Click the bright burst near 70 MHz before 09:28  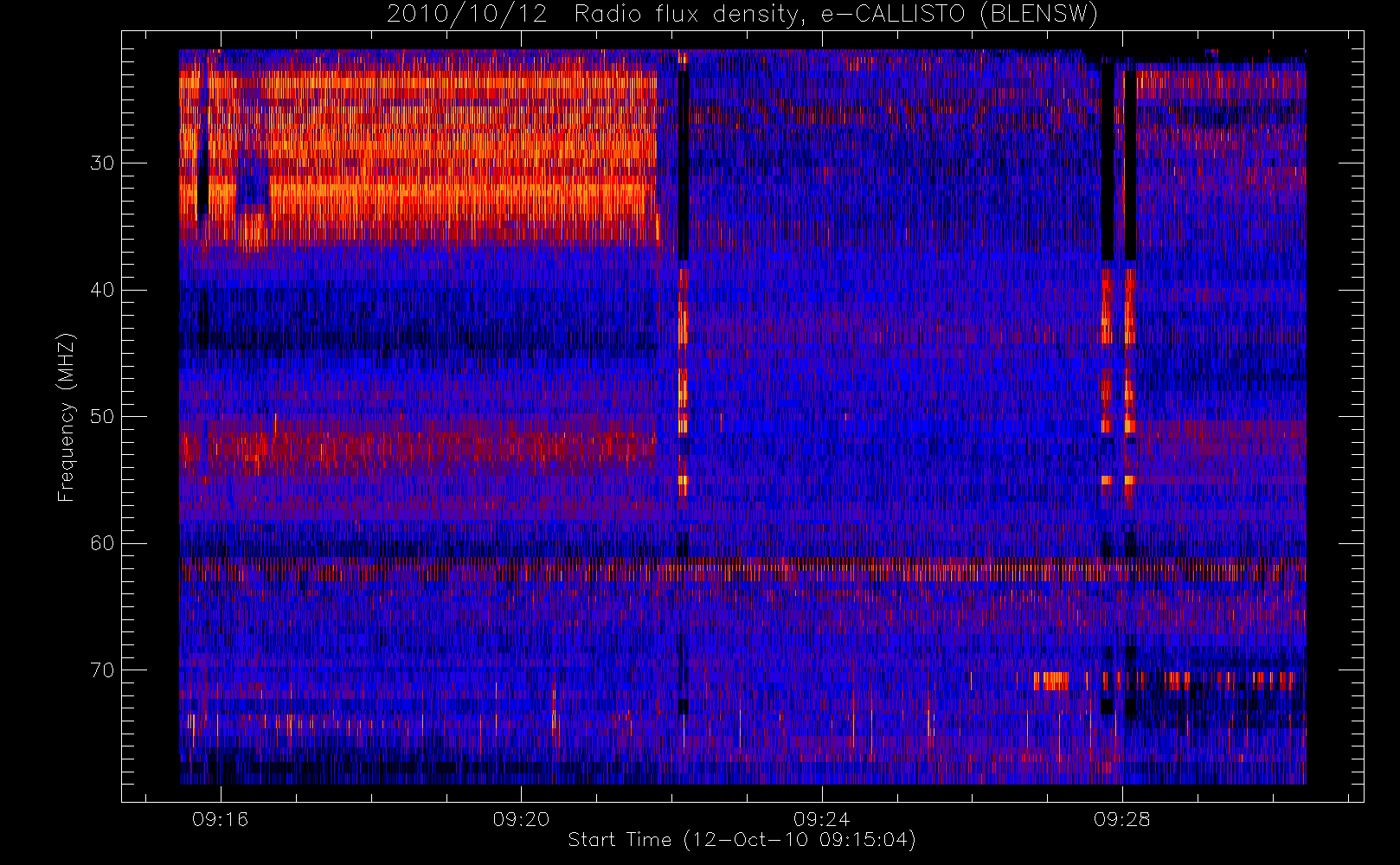(1051, 681)
